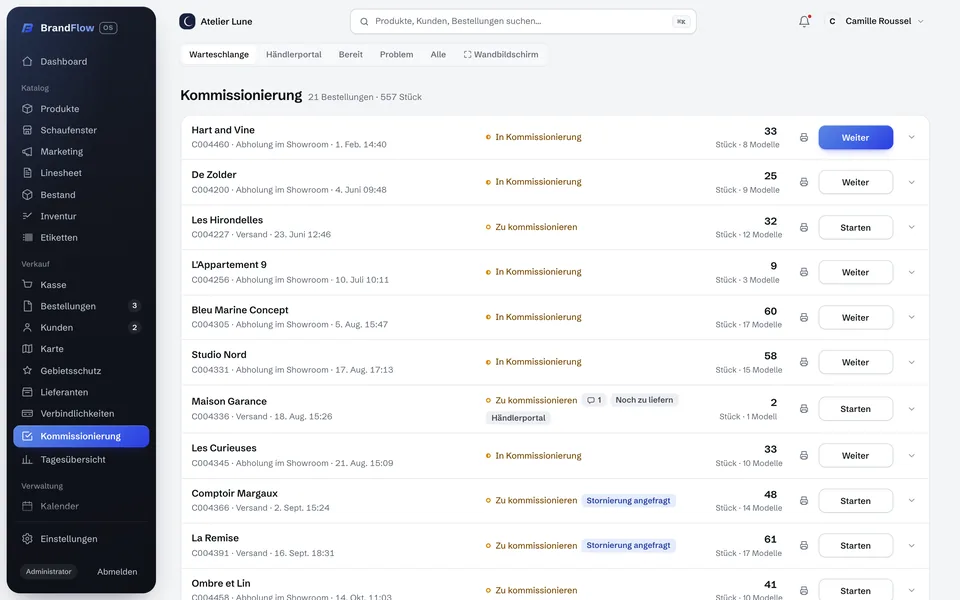
Task: Print picking list for Comptoir Margaux
Action: pos(804,501)
